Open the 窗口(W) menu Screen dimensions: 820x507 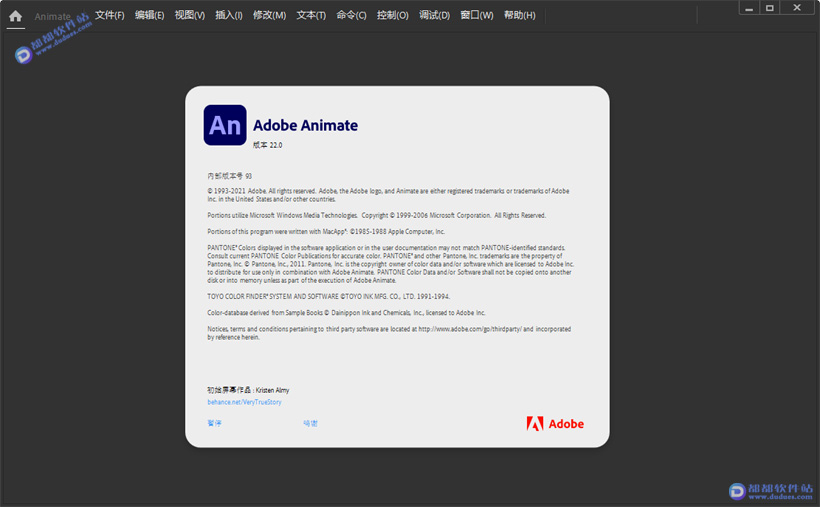[x=477, y=16]
